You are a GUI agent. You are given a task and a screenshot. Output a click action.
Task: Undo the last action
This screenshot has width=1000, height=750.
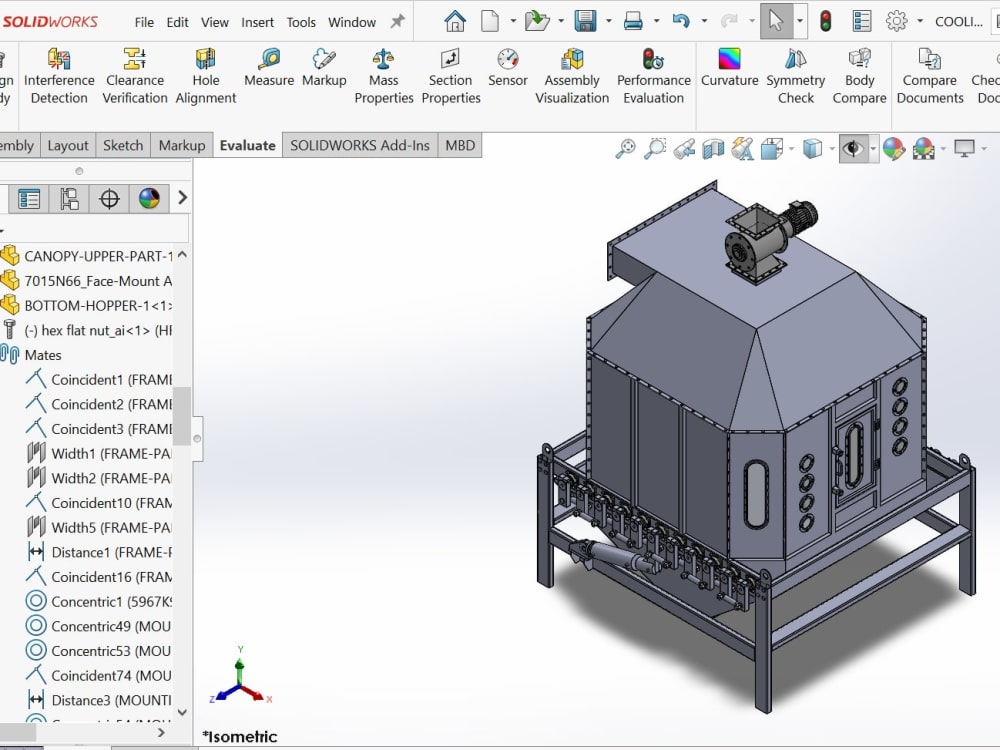coord(680,21)
